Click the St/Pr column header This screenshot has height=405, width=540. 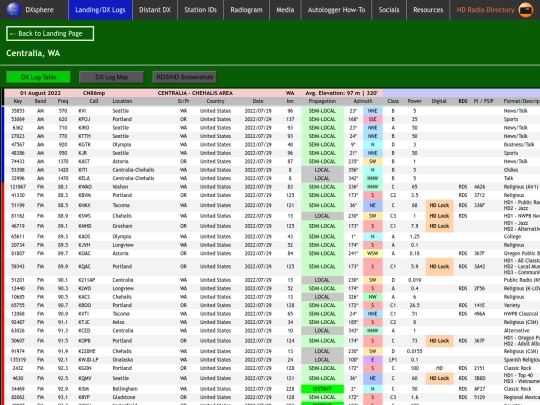click(184, 101)
